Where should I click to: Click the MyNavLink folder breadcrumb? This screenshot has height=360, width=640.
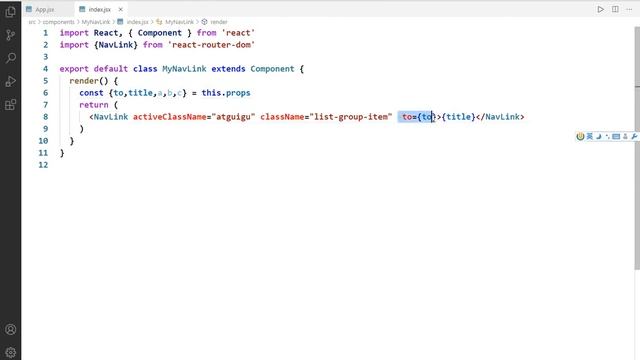96,22
